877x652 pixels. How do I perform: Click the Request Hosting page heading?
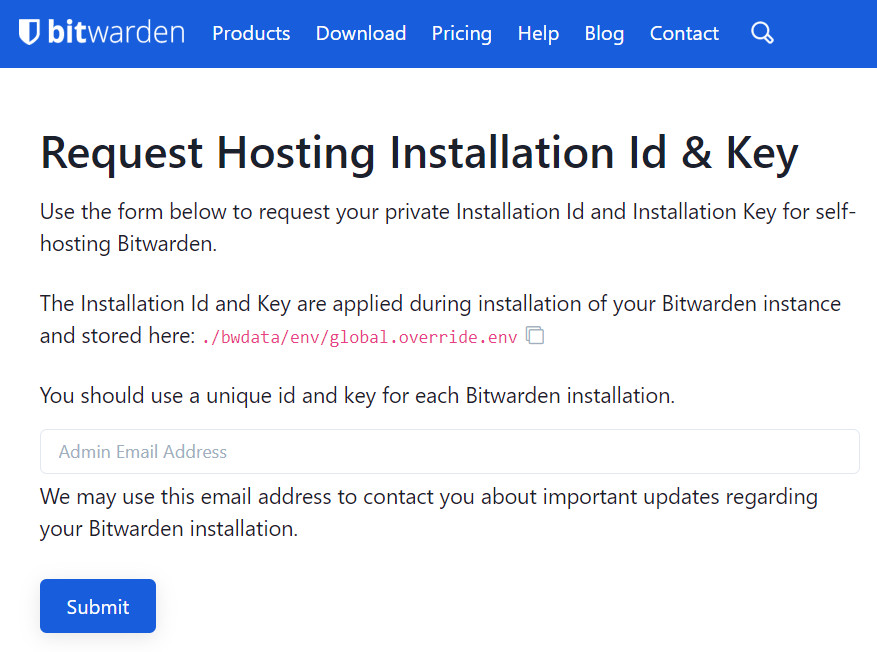click(x=418, y=152)
